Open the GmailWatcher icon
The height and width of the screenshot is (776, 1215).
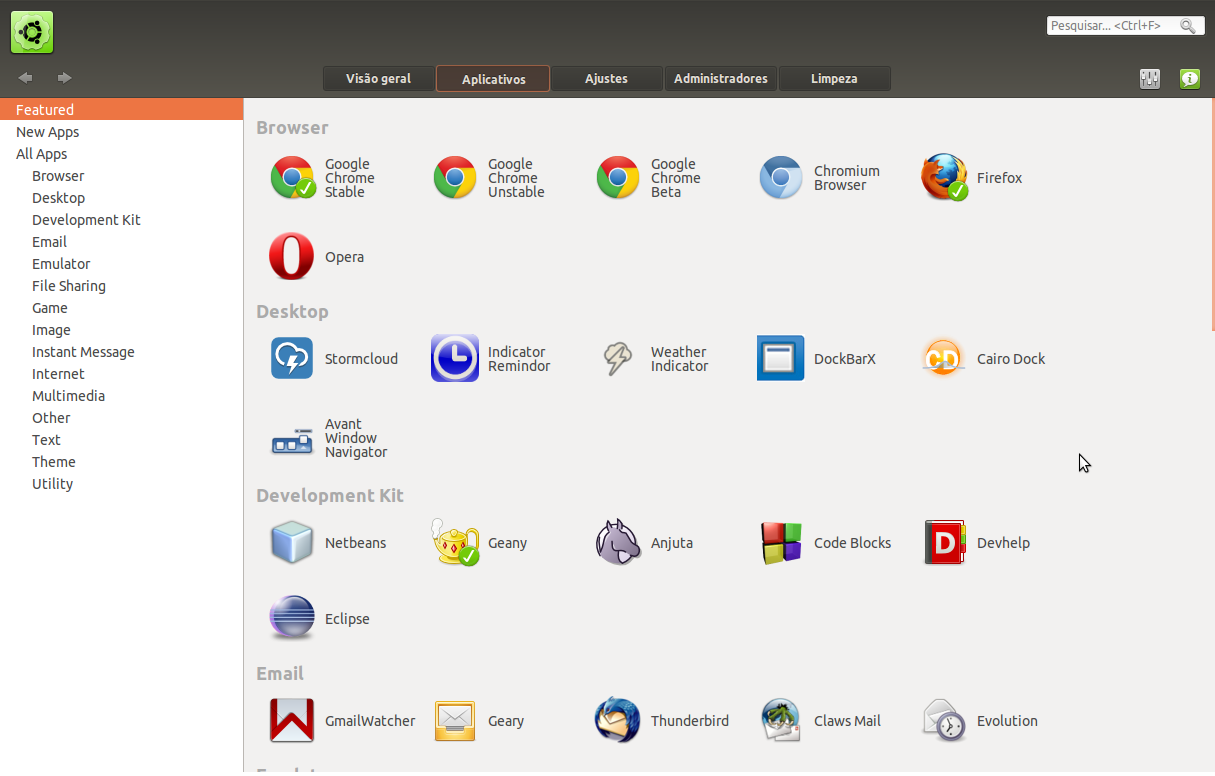coord(292,720)
